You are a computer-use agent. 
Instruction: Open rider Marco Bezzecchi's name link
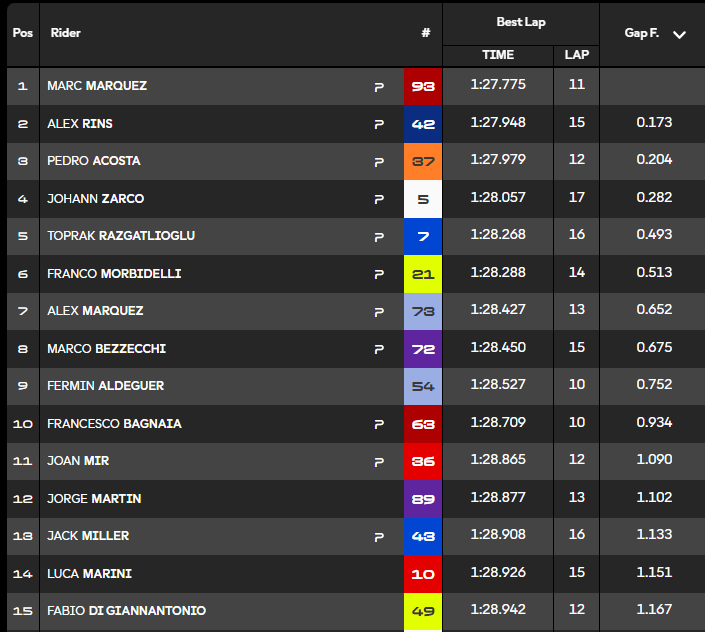pos(107,349)
